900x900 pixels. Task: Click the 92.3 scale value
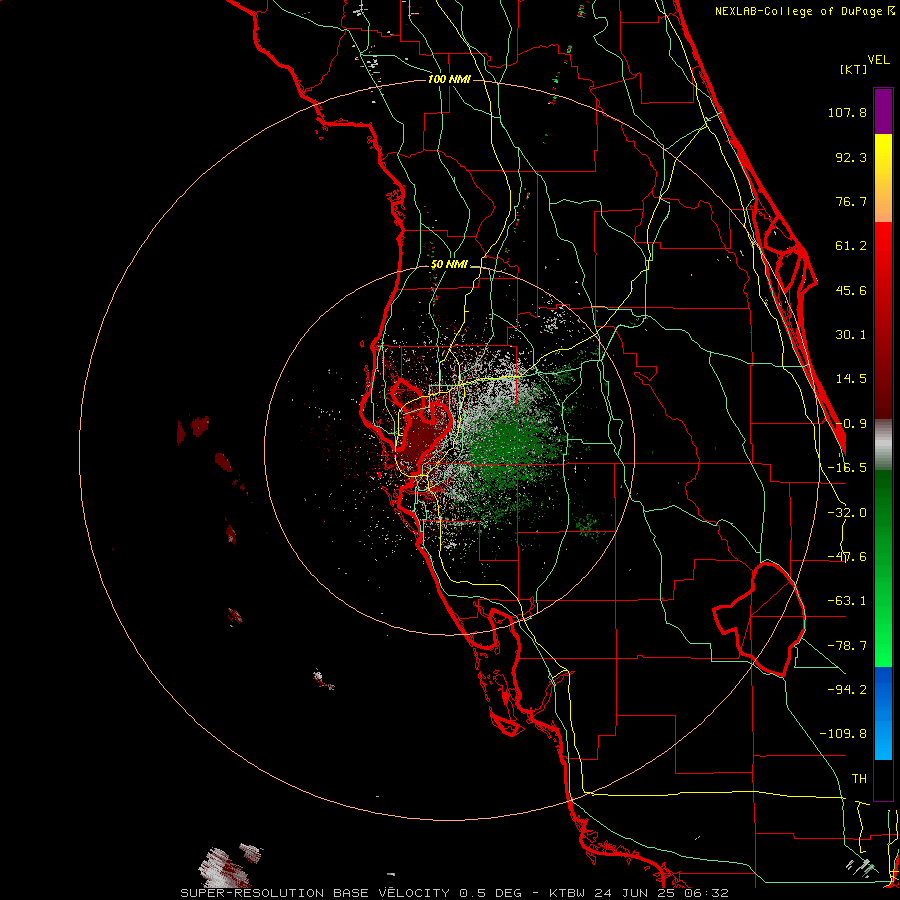click(851, 157)
